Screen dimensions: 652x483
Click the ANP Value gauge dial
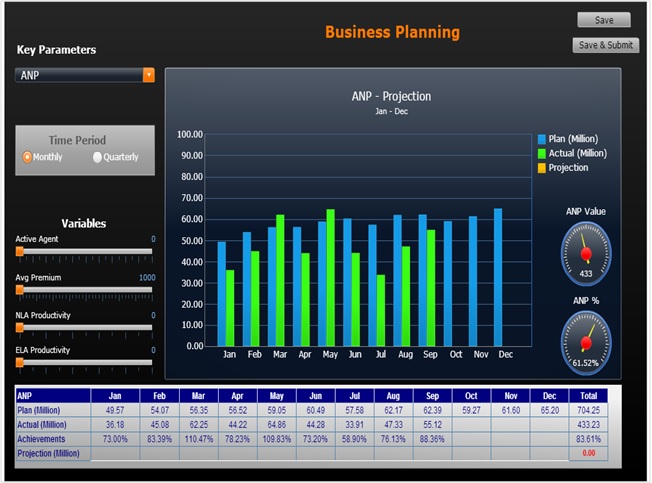click(x=586, y=253)
